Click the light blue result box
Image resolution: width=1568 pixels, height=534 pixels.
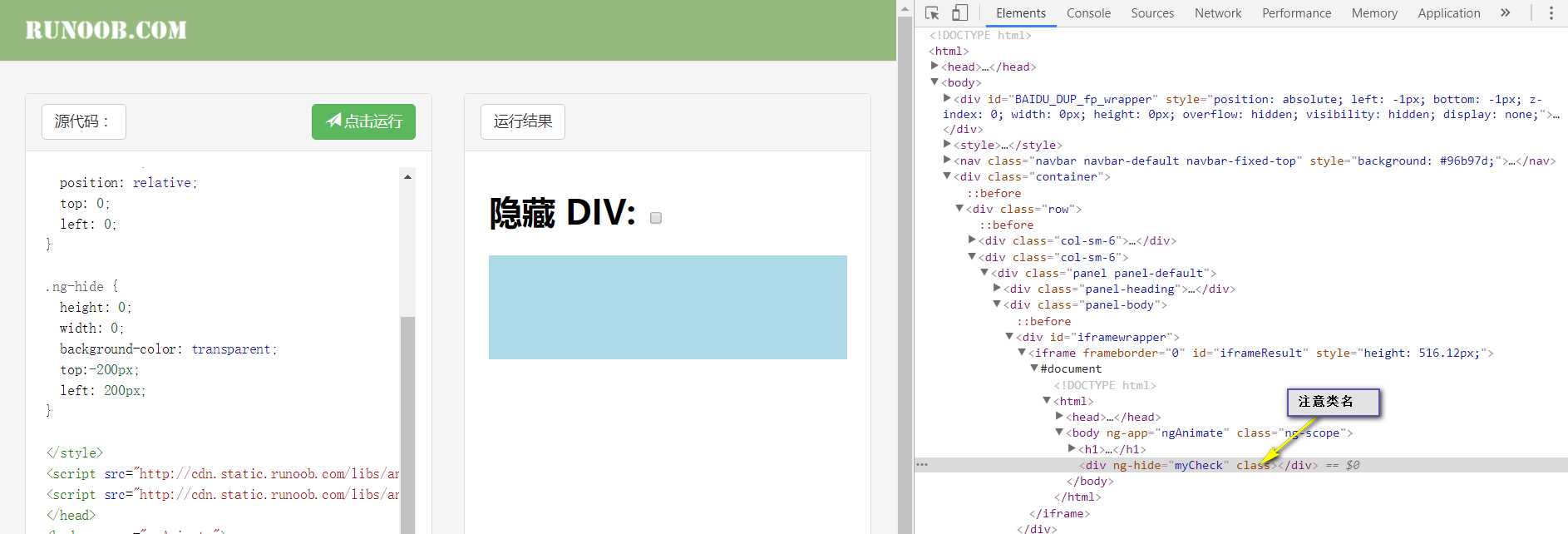pyautogui.click(x=668, y=307)
